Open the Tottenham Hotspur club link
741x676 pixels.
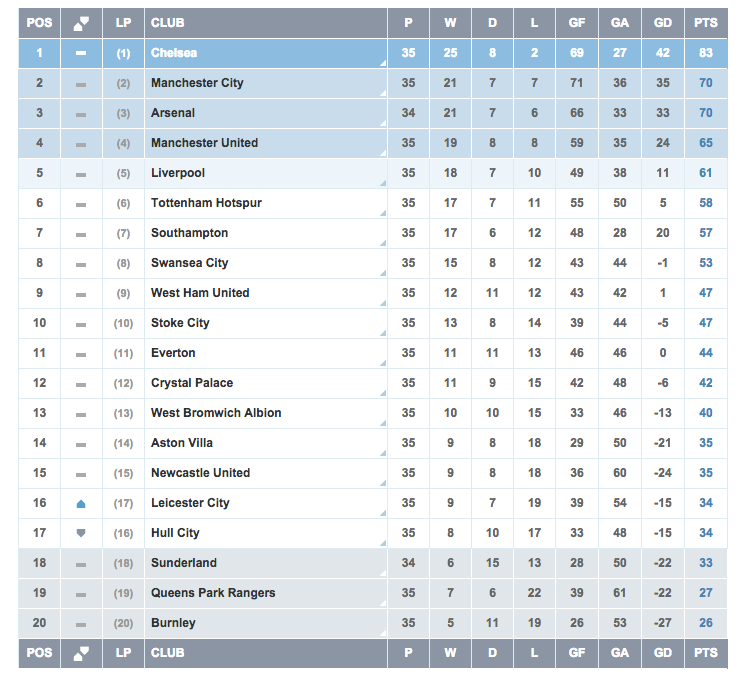[x=206, y=203]
